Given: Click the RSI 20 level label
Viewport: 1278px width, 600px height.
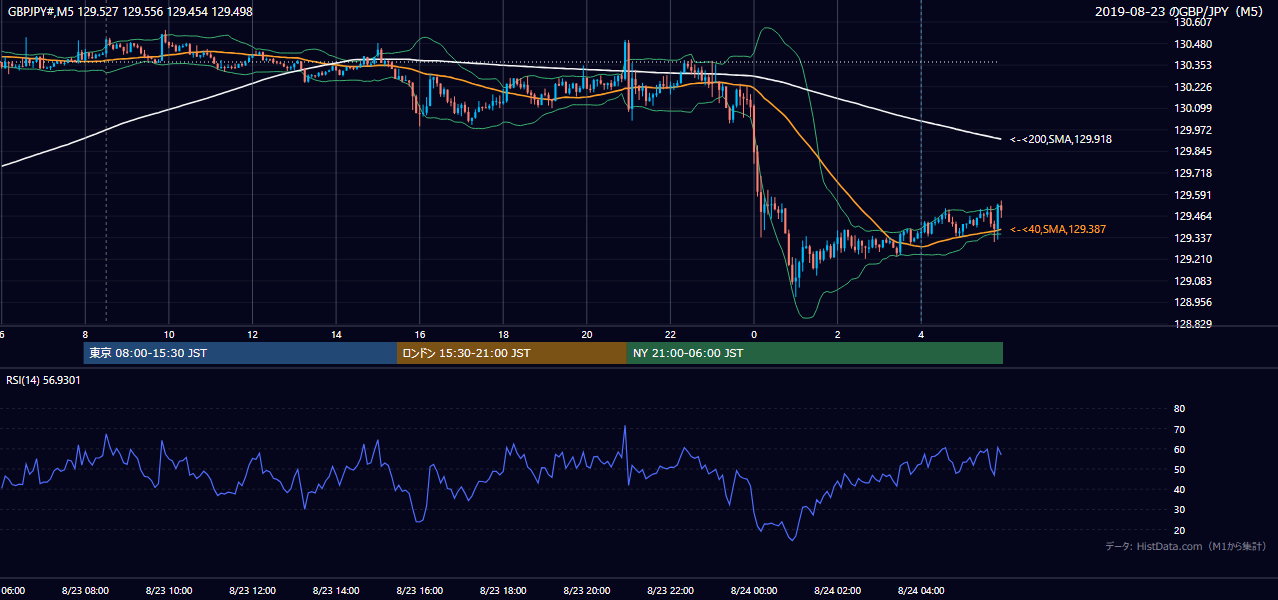Looking at the screenshot, I should 1179,530.
